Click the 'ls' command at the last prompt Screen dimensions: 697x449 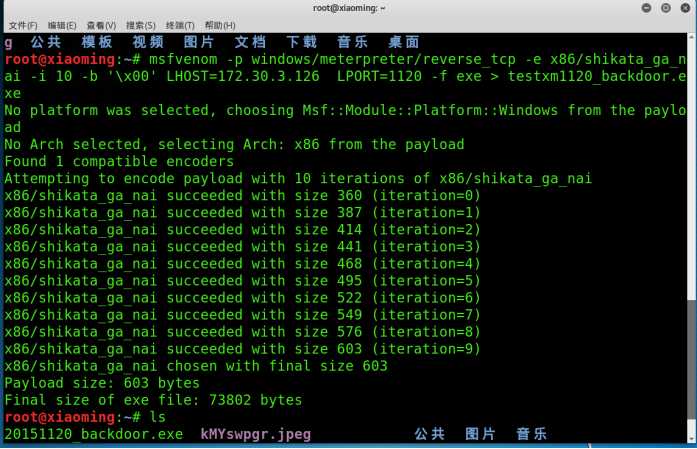157,417
